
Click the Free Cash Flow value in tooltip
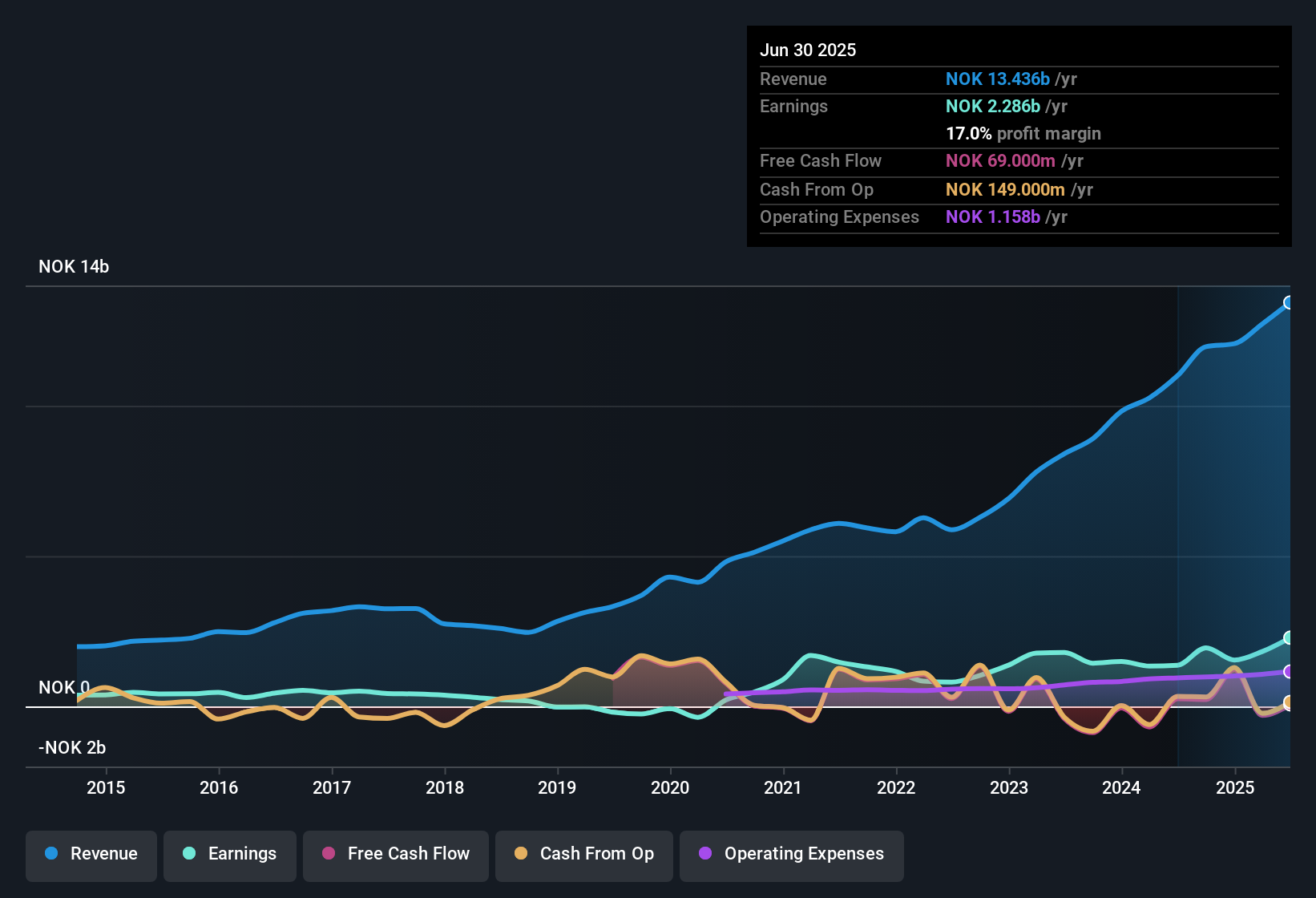coord(1000,160)
